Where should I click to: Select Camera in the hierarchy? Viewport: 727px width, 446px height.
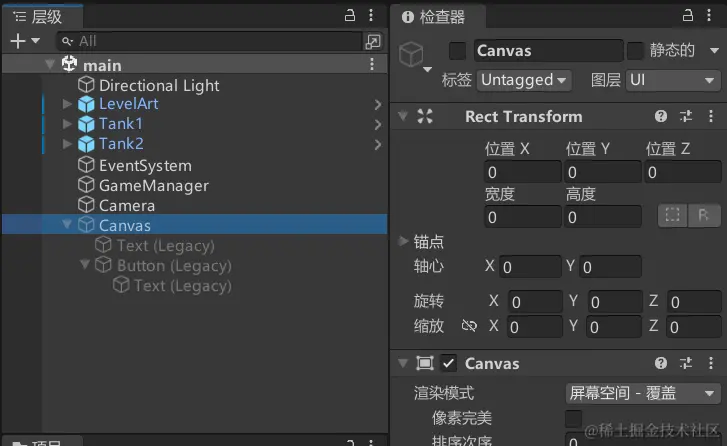pos(127,205)
